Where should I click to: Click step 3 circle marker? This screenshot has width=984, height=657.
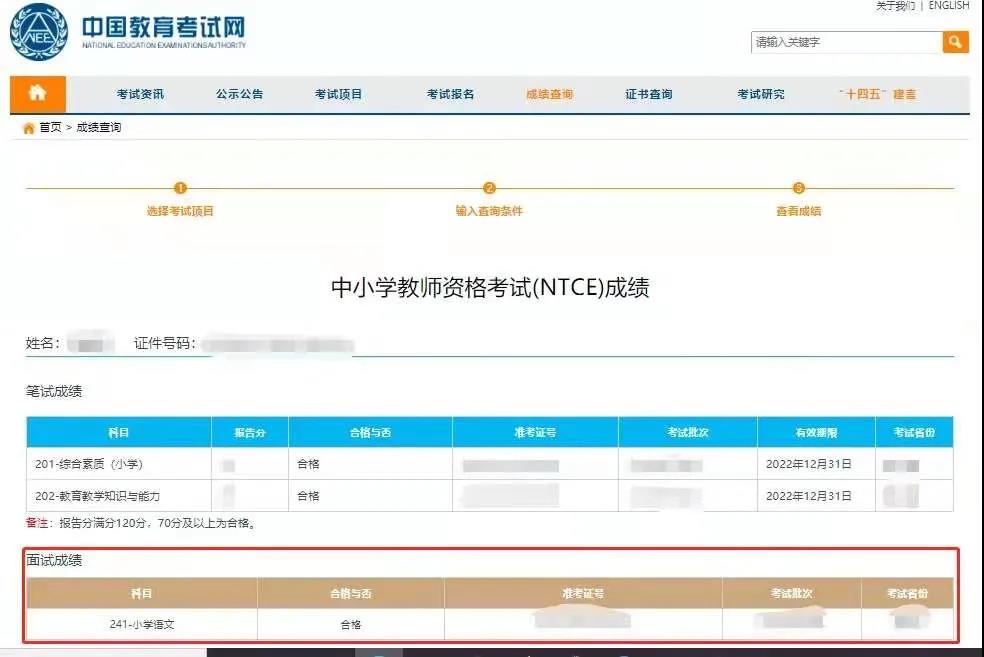point(798,188)
